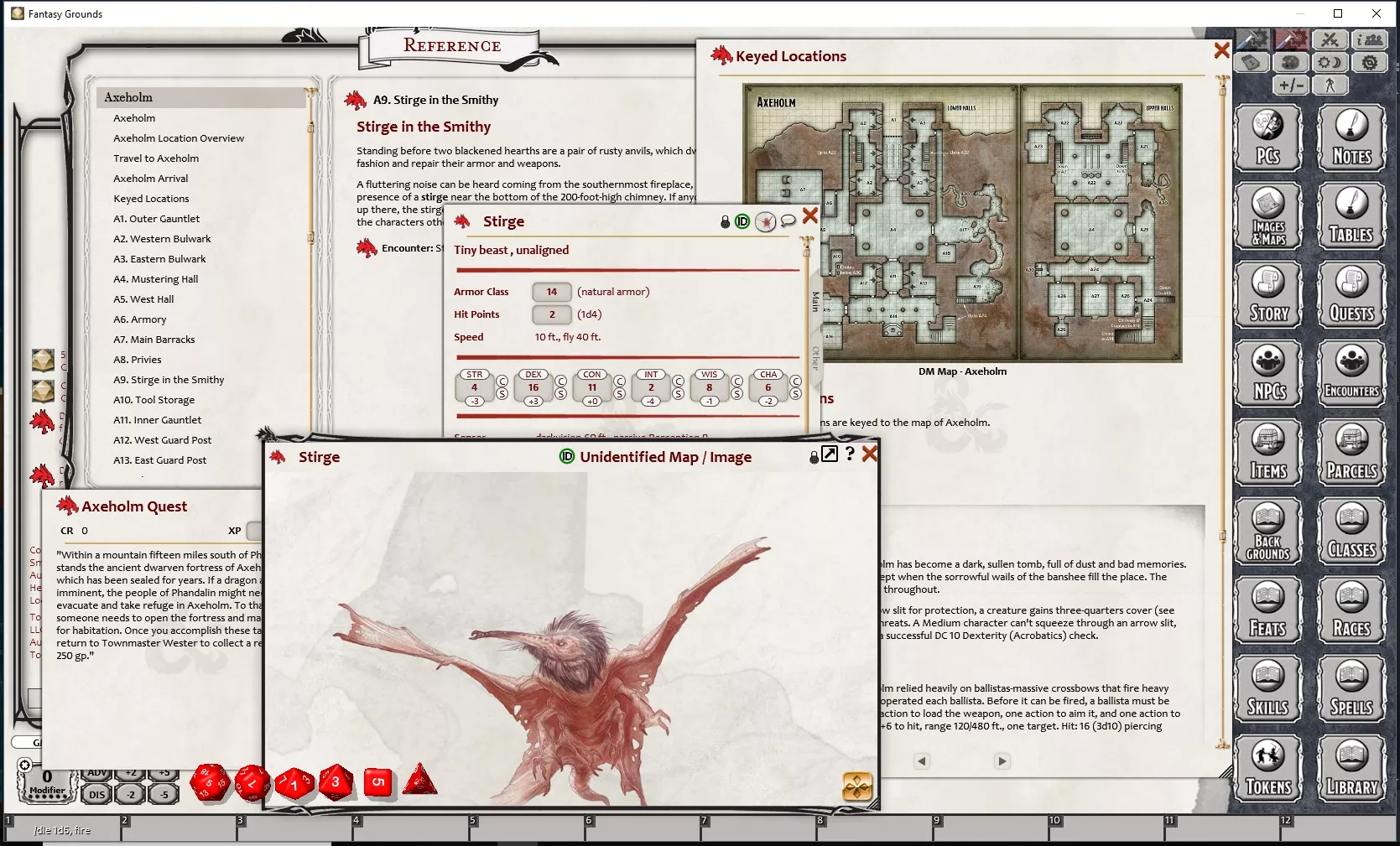Collapse the Axeholm chapter header
The width and height of the screenshot is (1400, 846).
pyautogui.click(x=200, y=97)
